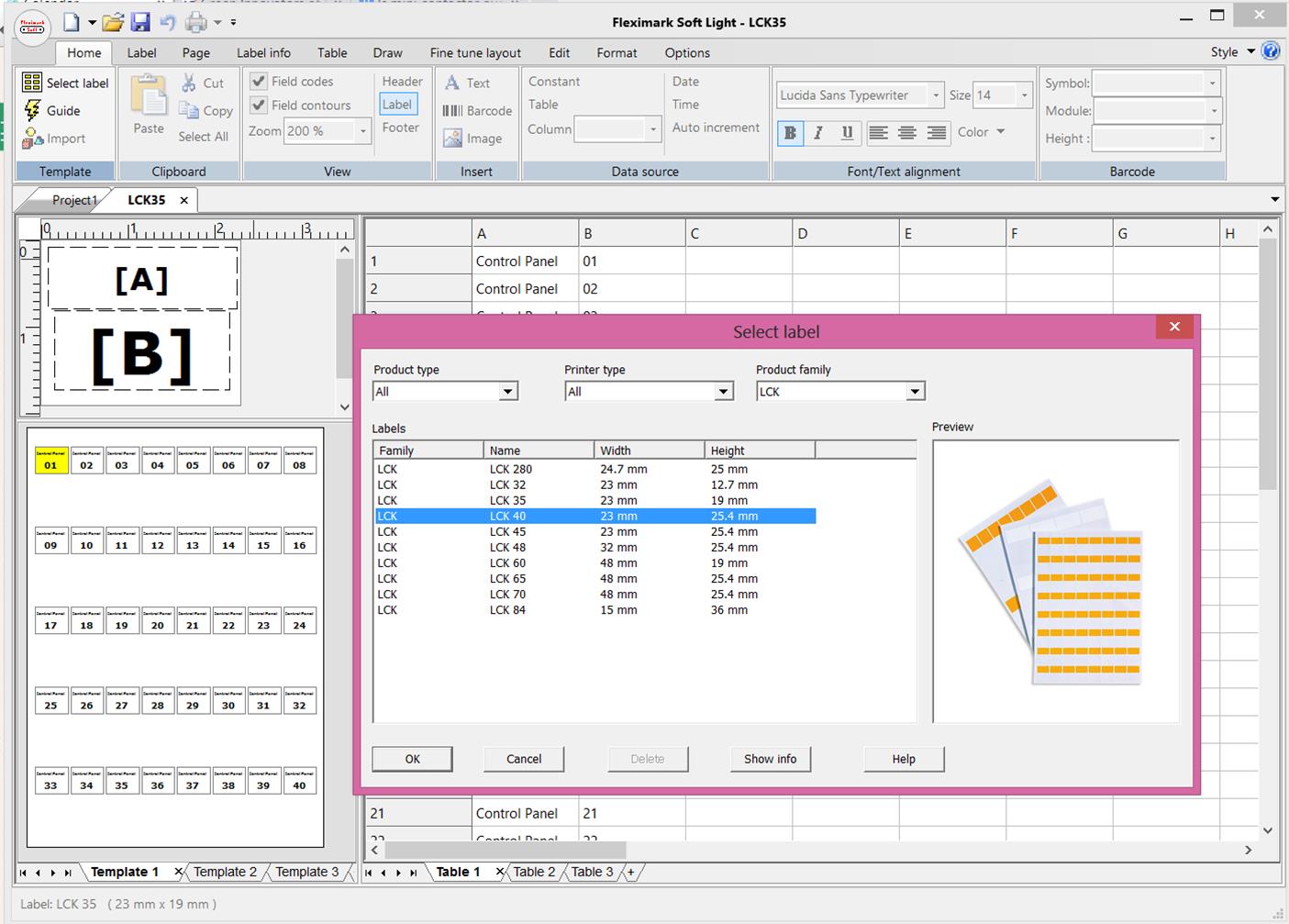Screen dimensions: 1289x924
Task: Align text right
Action: 937,133
